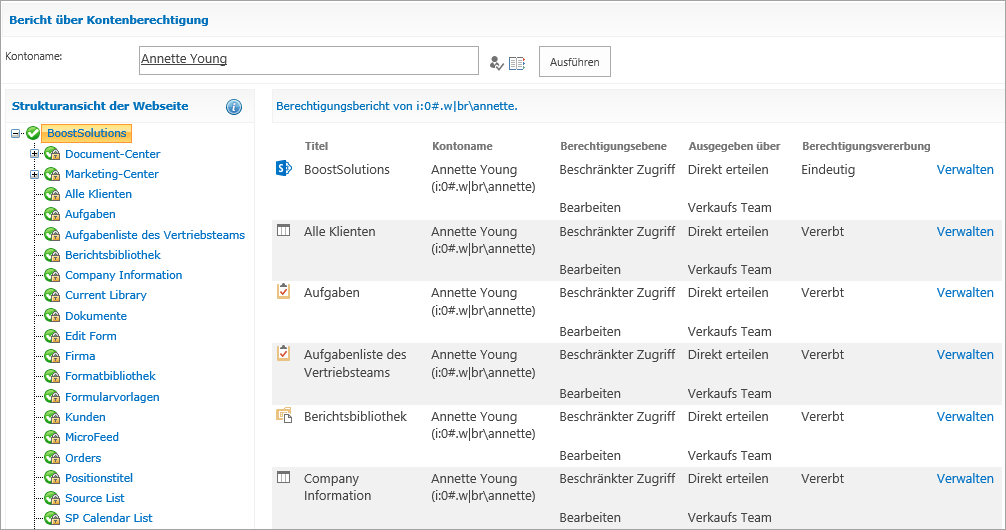Click the icon beside Aufgaben tree node
Screen dimensions: 1006x530
52,214
